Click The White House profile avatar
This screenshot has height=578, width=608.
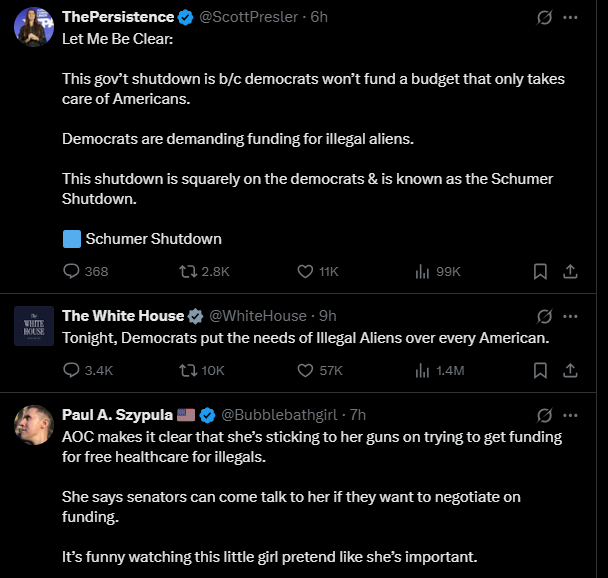coord(34,326)
